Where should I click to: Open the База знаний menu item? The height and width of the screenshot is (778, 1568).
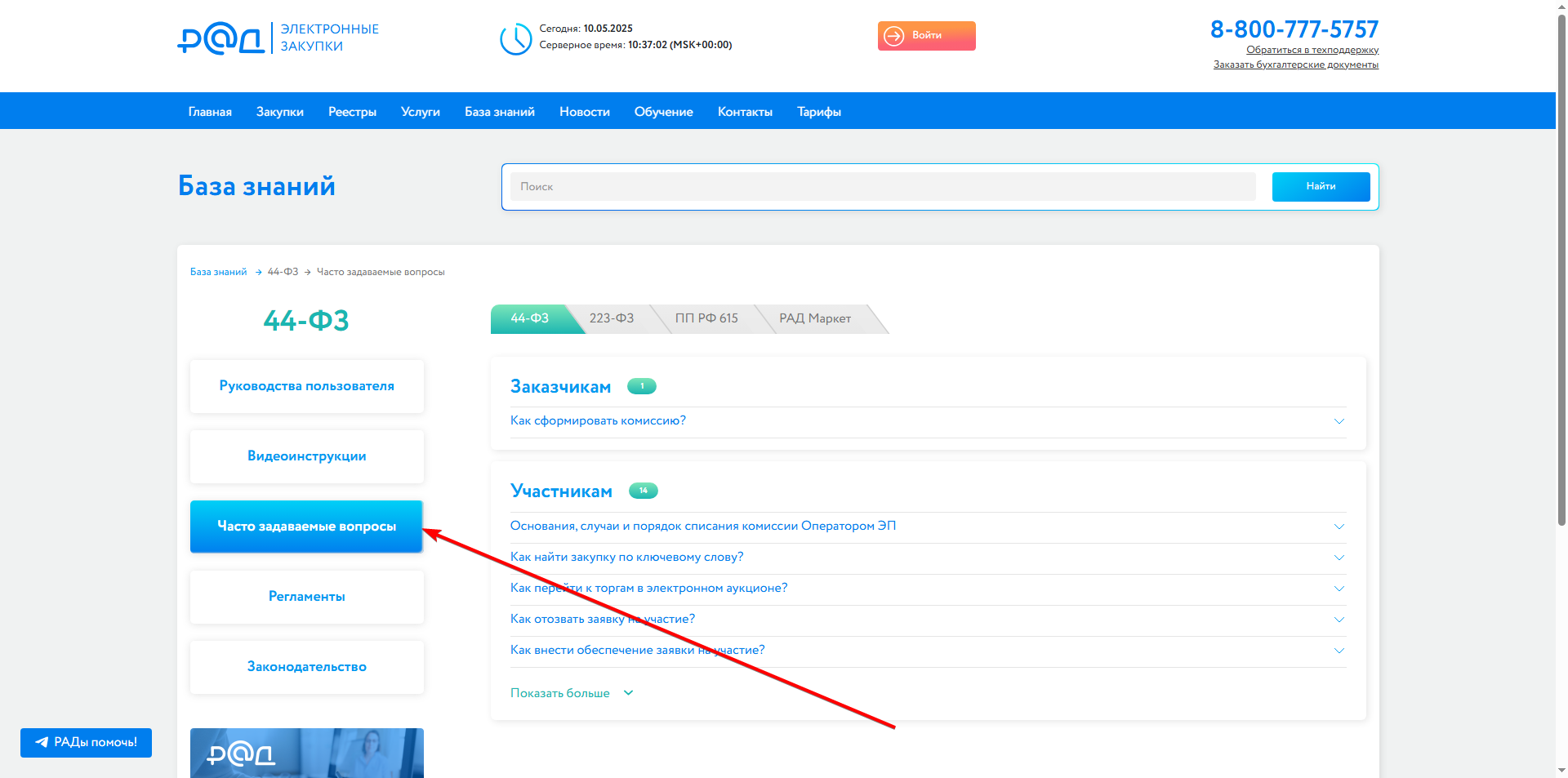(500, 112)
